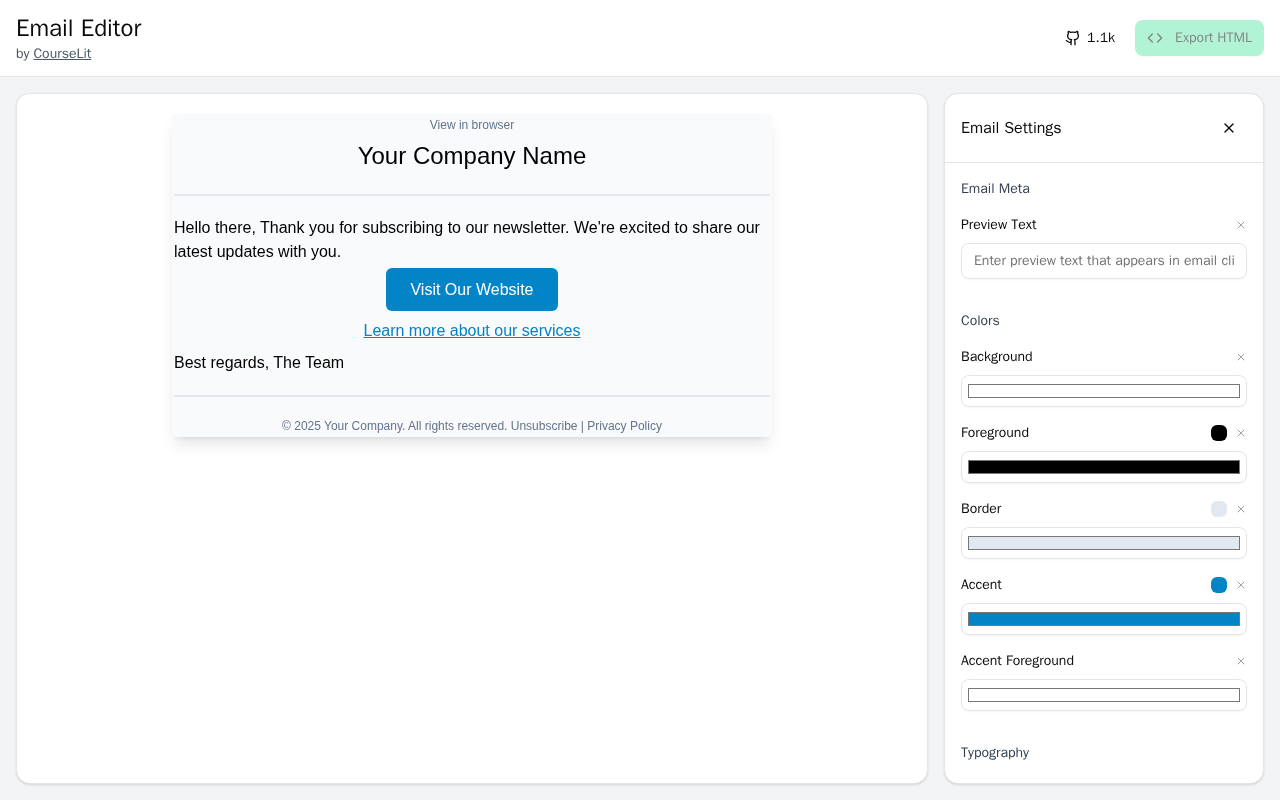Open the Background color picker bar

coord(1103,391)
